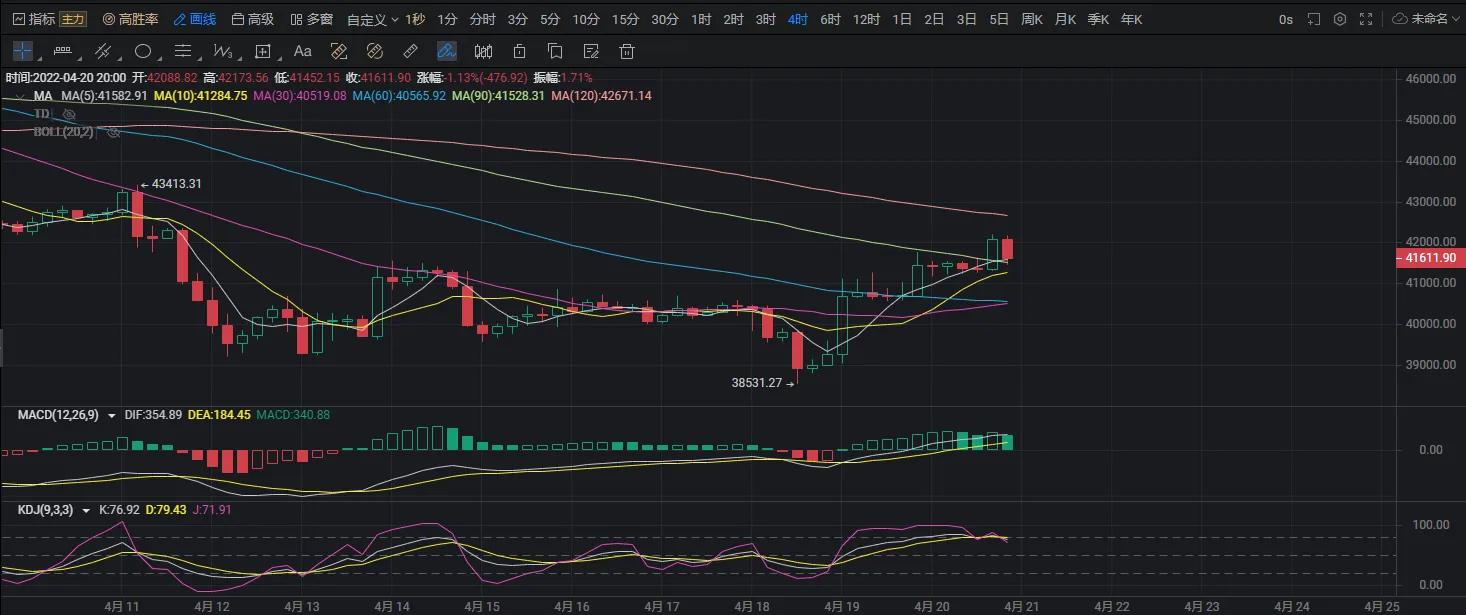Switch to the 1日 timeframe
1466x615 pixels.
point(901,19)
